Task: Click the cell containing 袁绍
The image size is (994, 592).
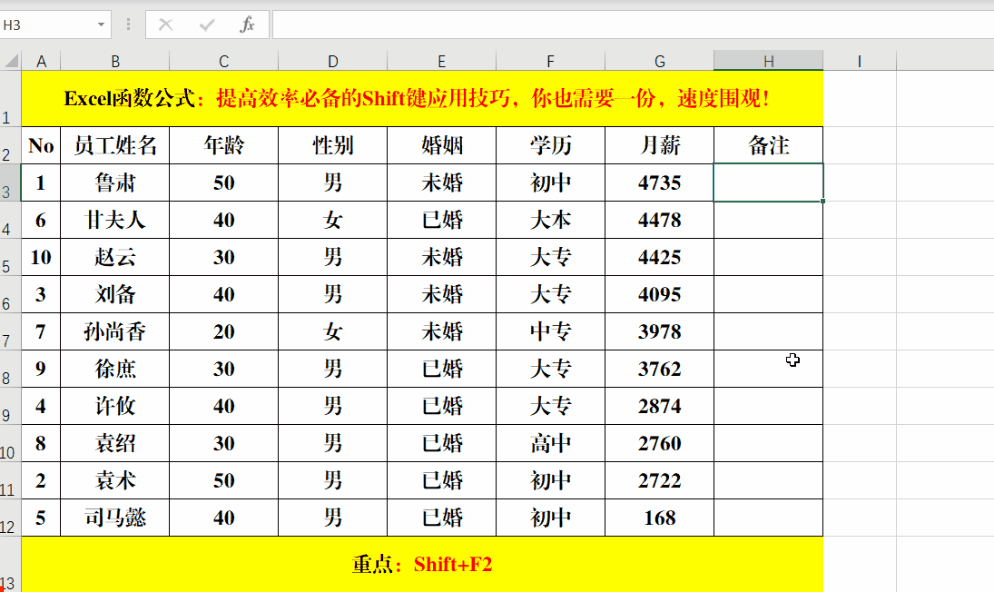Action: [115, 443]
